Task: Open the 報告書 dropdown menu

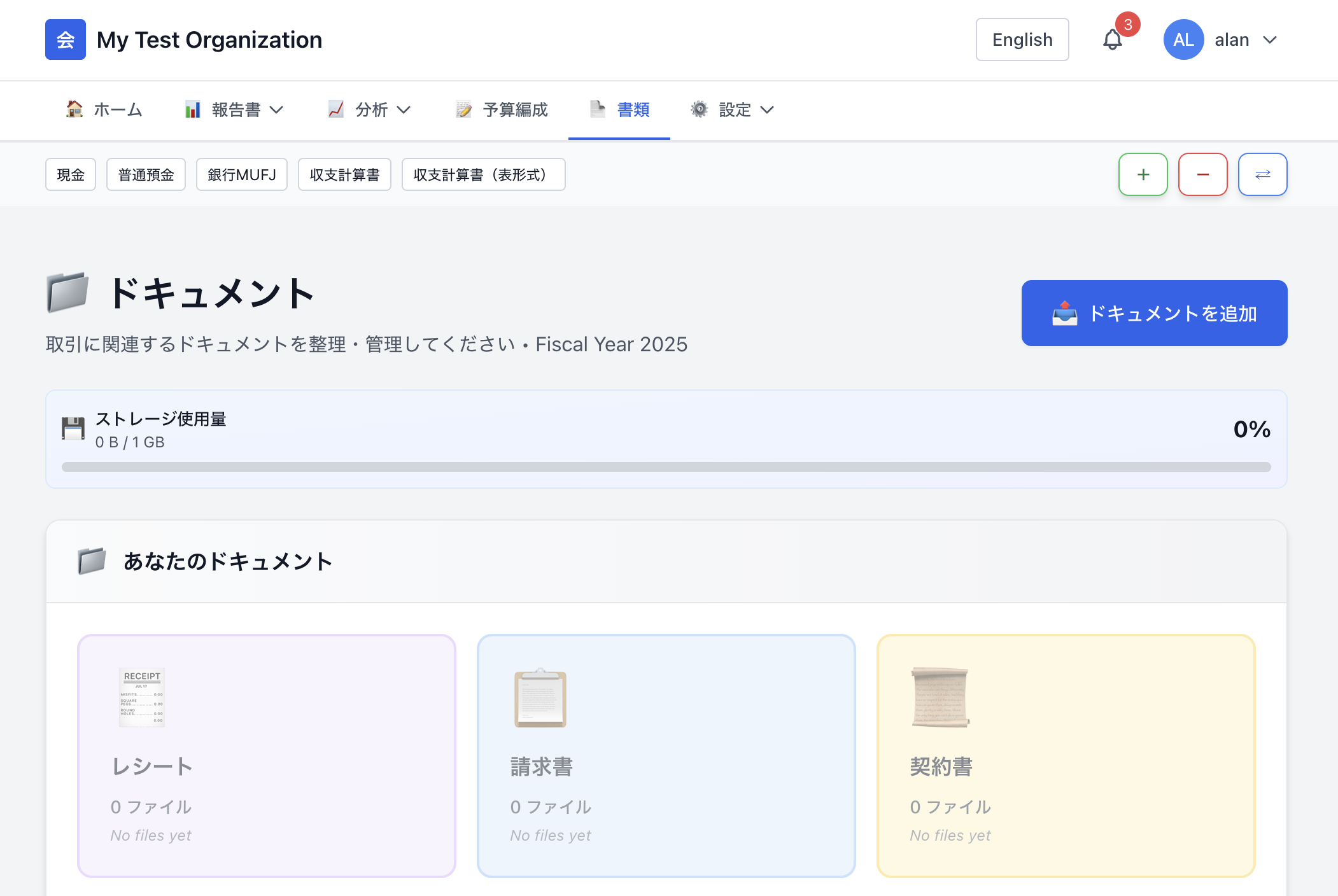Action: [234, 109]
